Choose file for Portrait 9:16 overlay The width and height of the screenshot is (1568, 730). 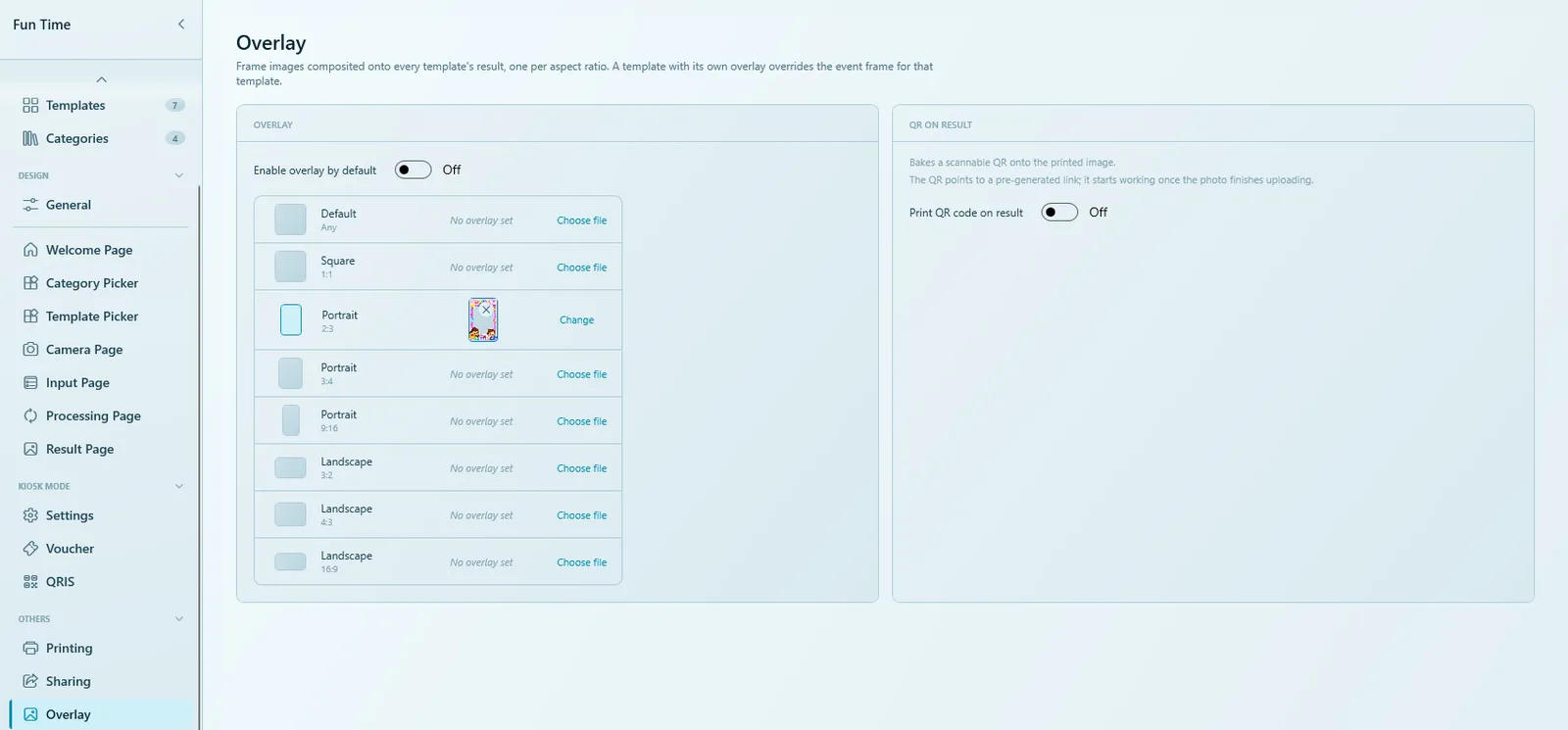click(582, 421)
